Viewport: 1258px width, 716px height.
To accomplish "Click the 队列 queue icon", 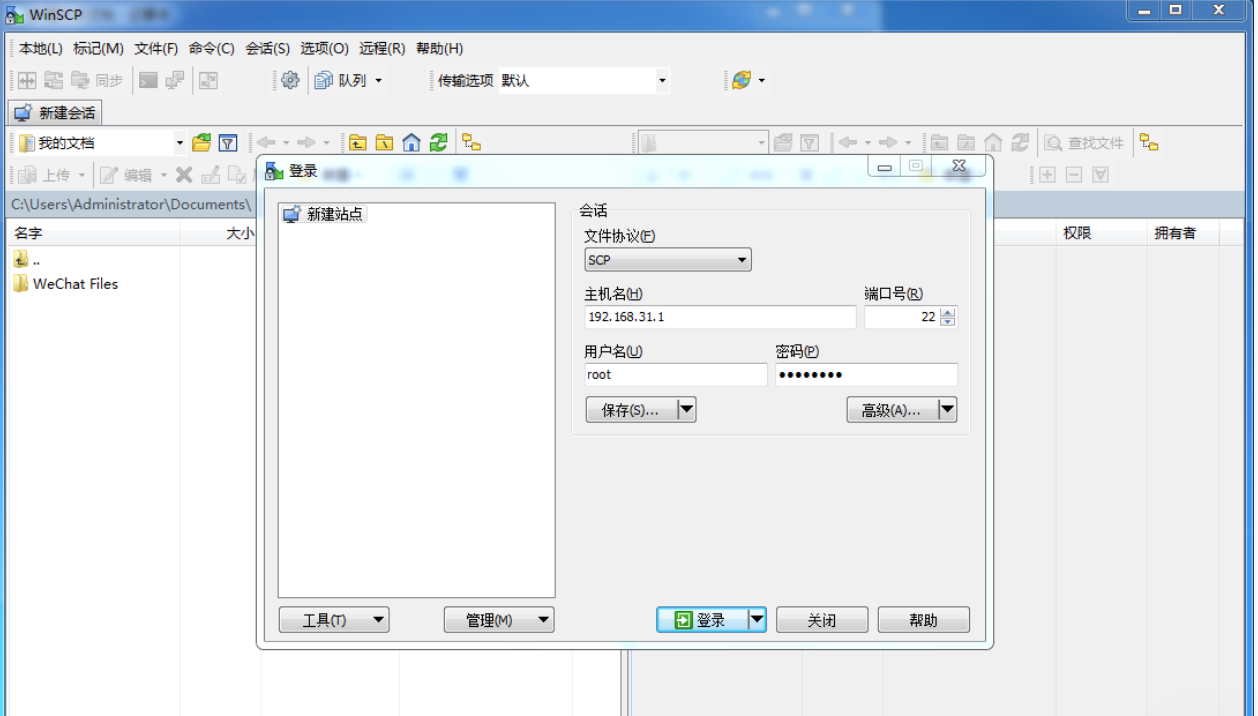I will point(341,81).
